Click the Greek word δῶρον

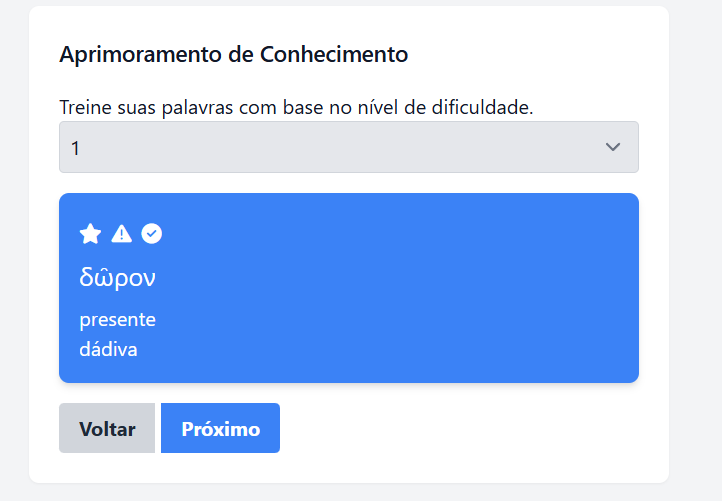[117, 277]
